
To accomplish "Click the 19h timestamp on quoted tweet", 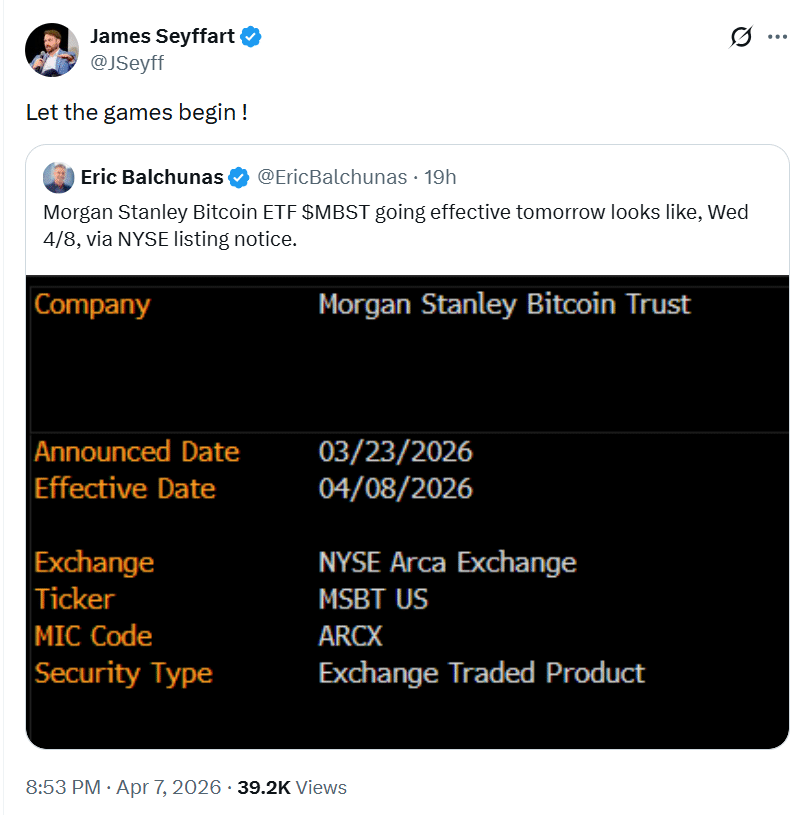I will tap(440, 177).
